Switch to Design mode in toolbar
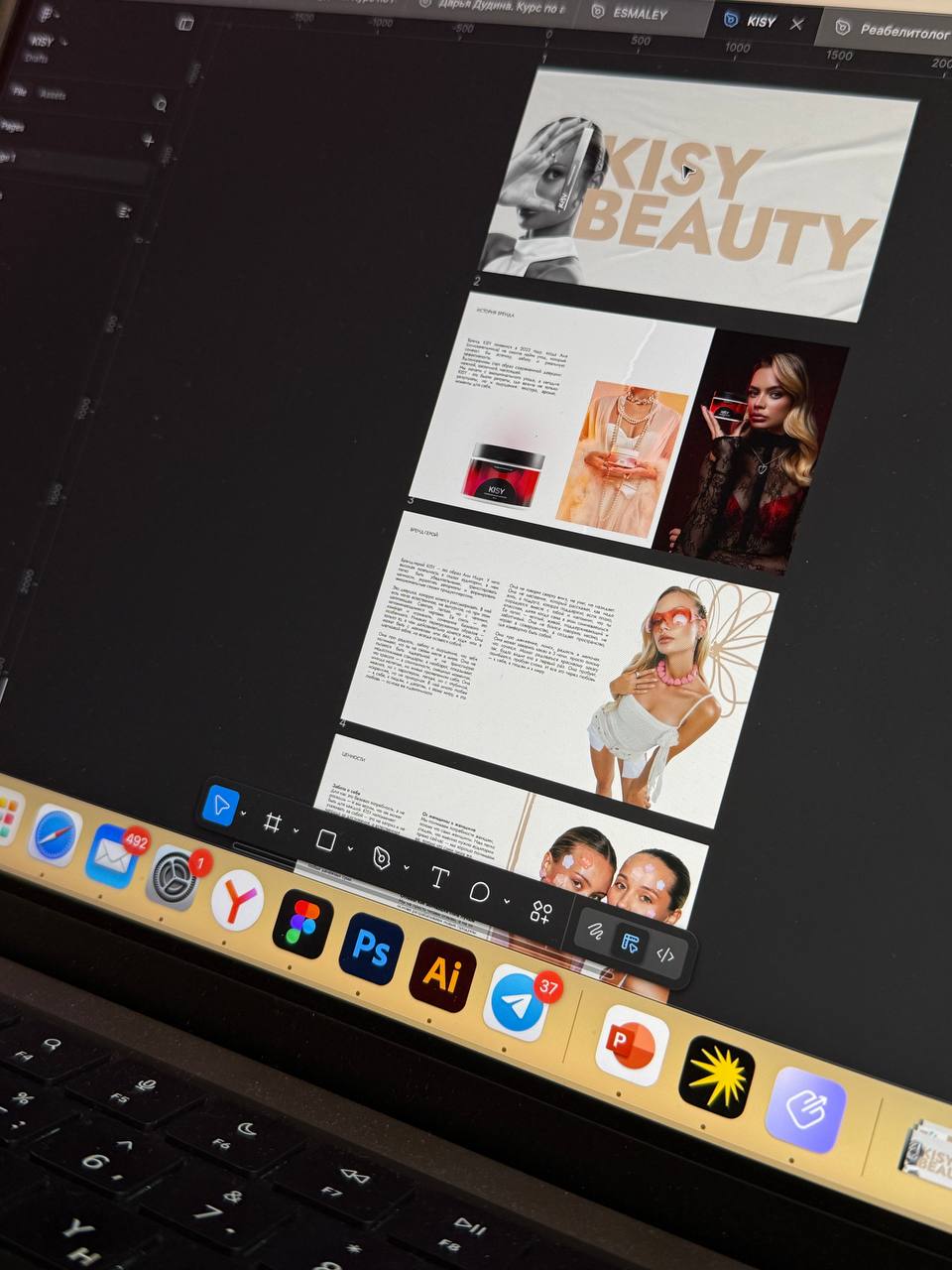This screenshot has height=1270, width=952. click(x=630, y=943)
